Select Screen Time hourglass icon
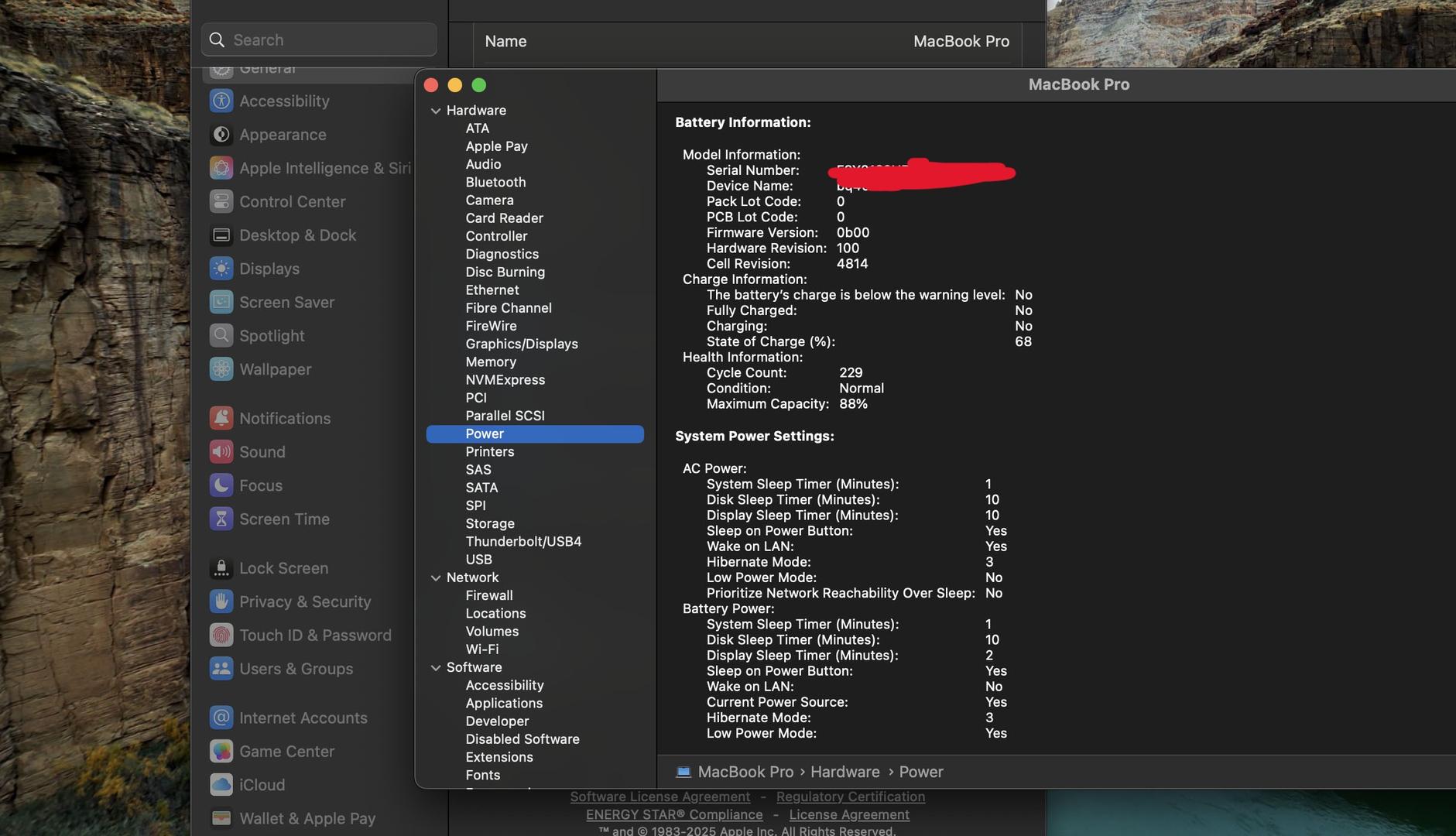 (x=221, y=519)
